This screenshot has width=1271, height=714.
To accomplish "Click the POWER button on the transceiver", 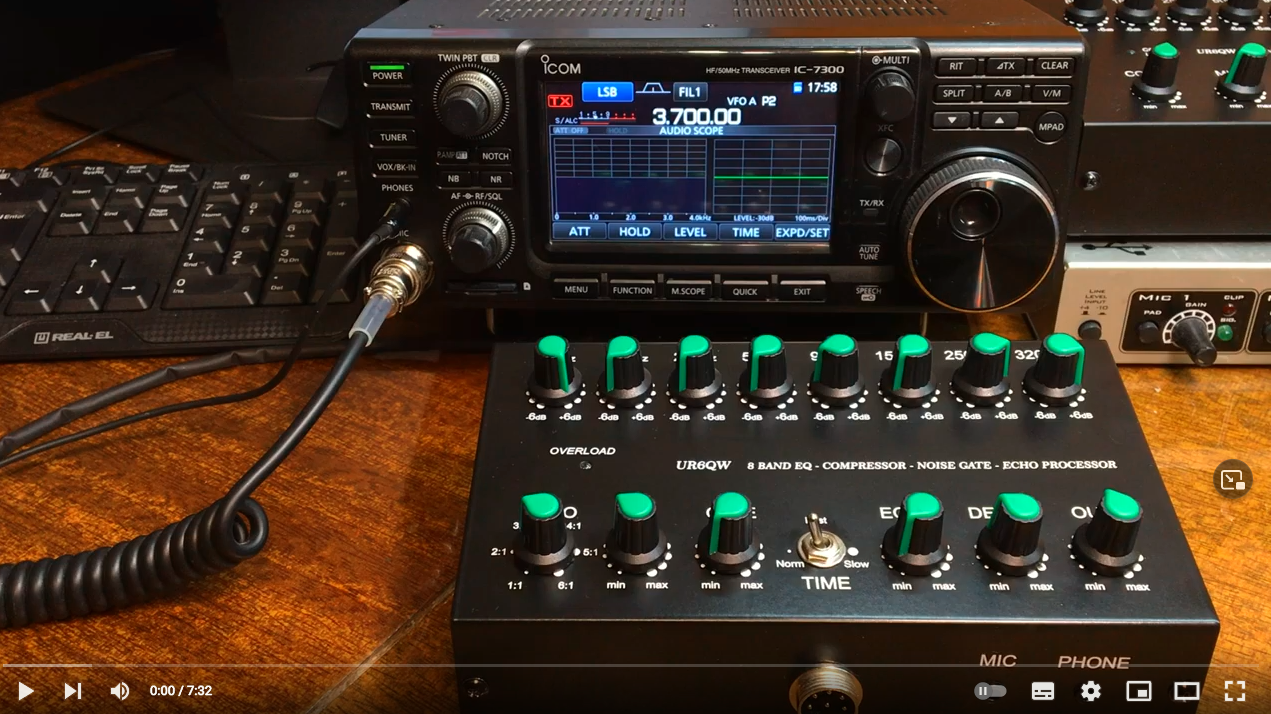I will pos(387,75).
